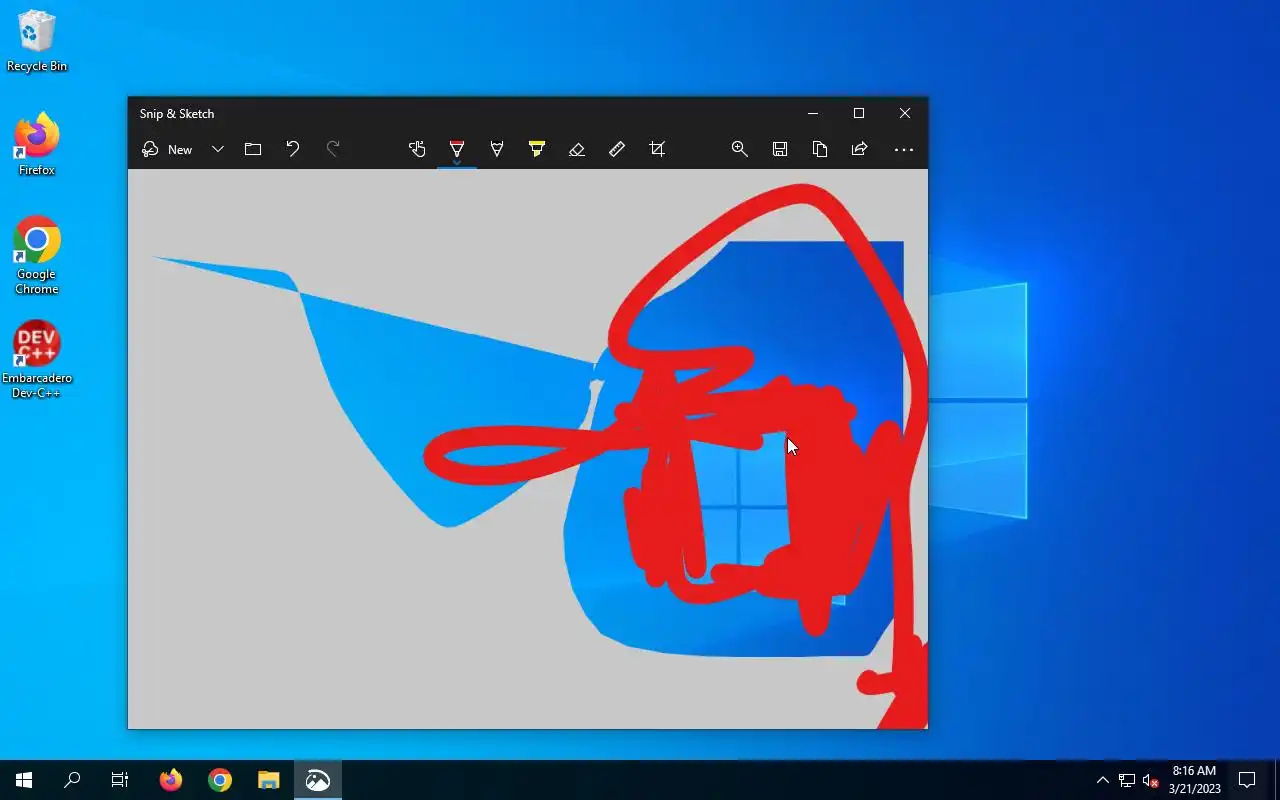Show hidden system tray icons

(x=1102, y=780)
